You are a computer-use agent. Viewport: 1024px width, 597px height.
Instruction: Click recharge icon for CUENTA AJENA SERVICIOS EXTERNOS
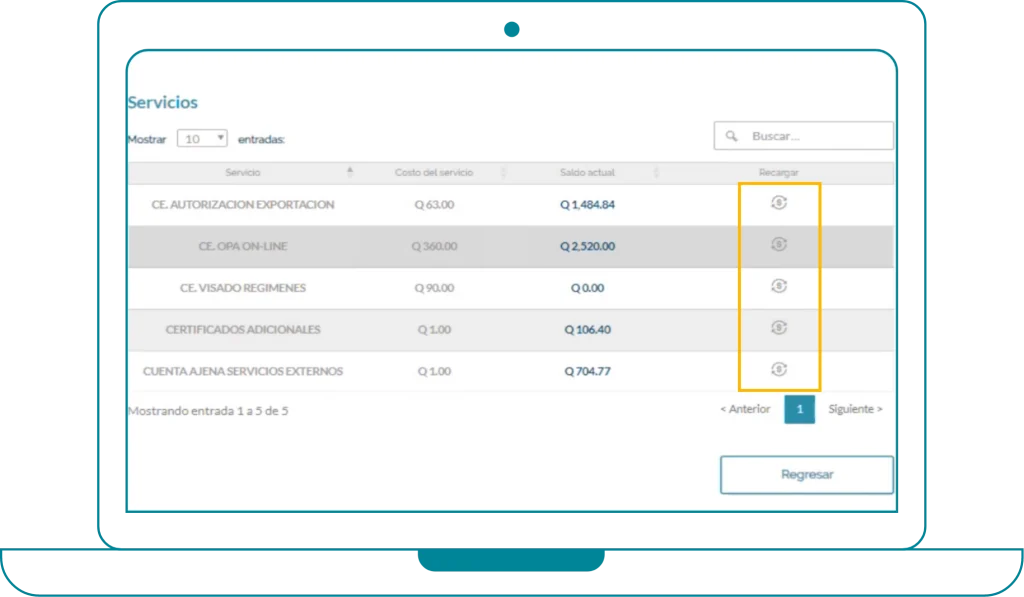(779, 370)
